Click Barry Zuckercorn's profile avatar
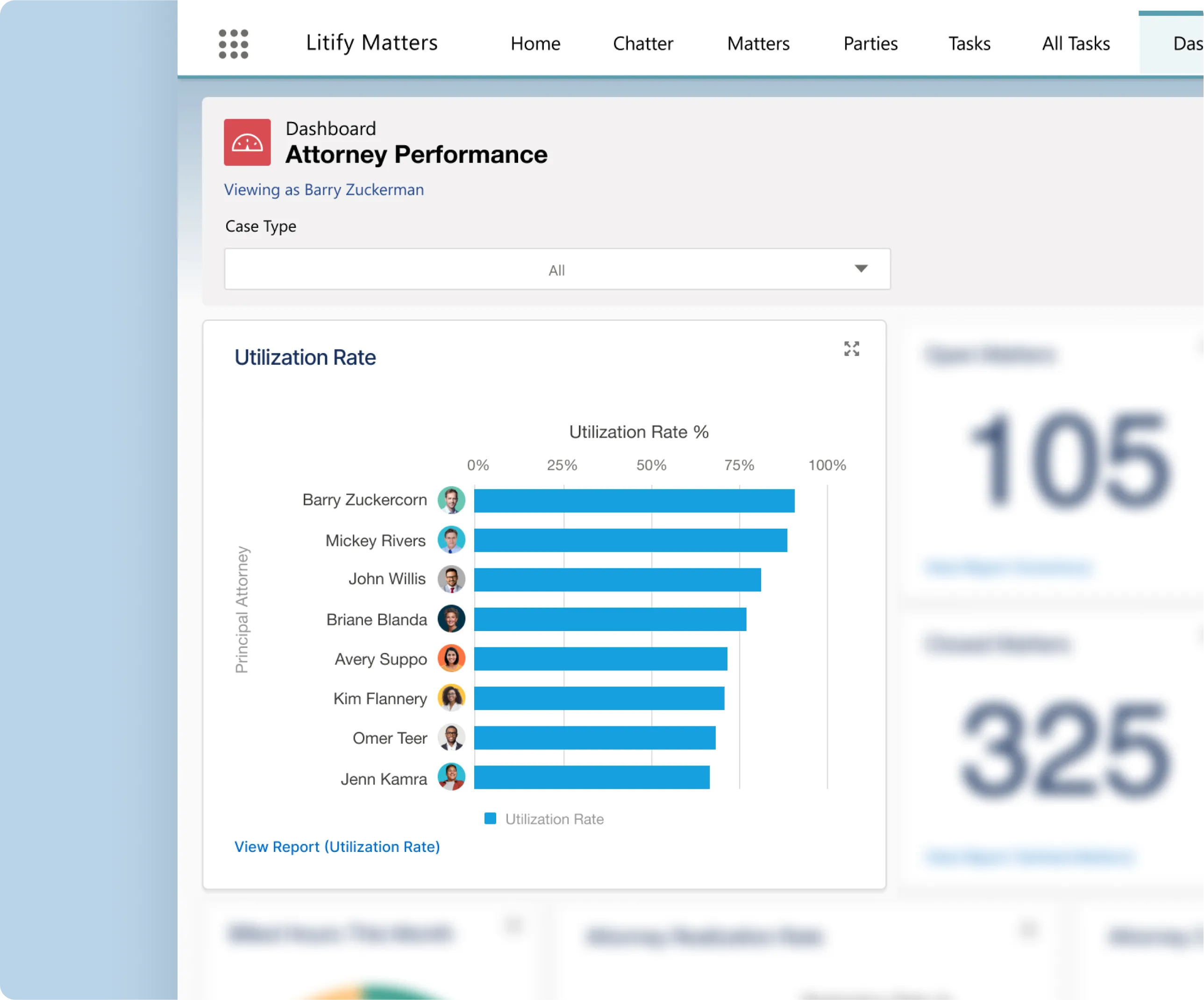 pyautogui.click(x=452, y=500)
